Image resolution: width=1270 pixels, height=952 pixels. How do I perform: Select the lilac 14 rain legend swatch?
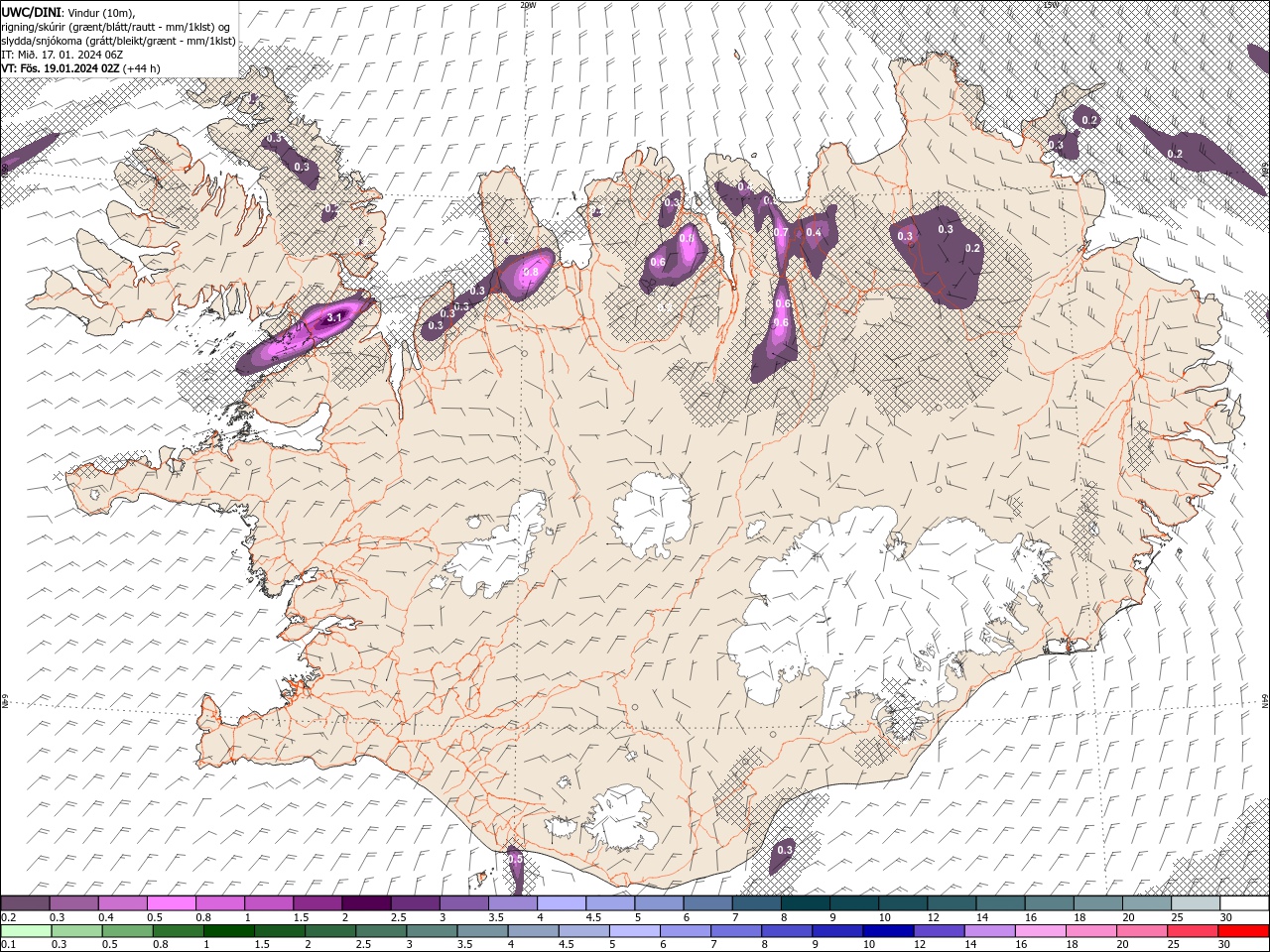tap(990, 931)
